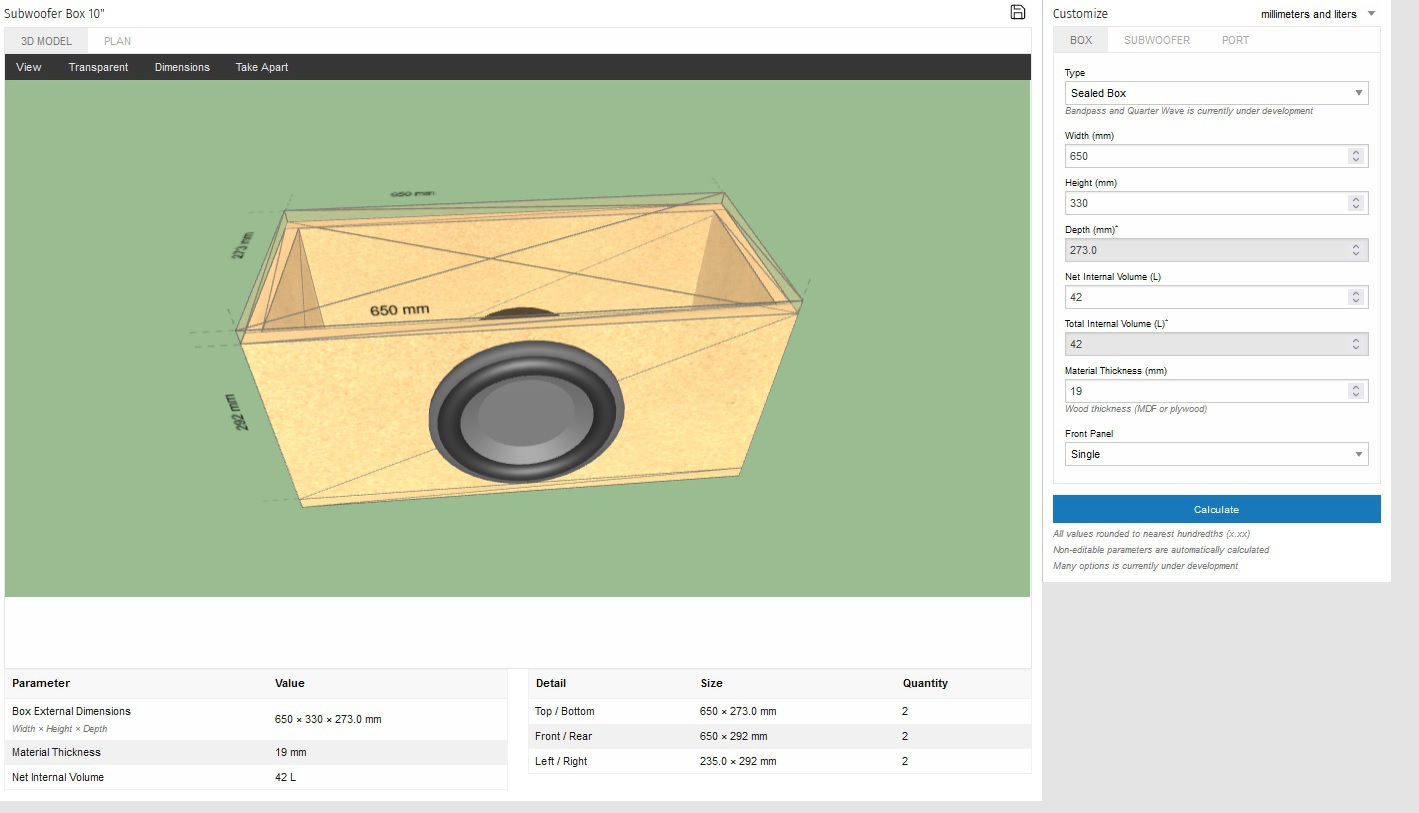Viewport: 1419px width, 813px height.
Task: Open the View menu
Action: (x=29, y=67)
